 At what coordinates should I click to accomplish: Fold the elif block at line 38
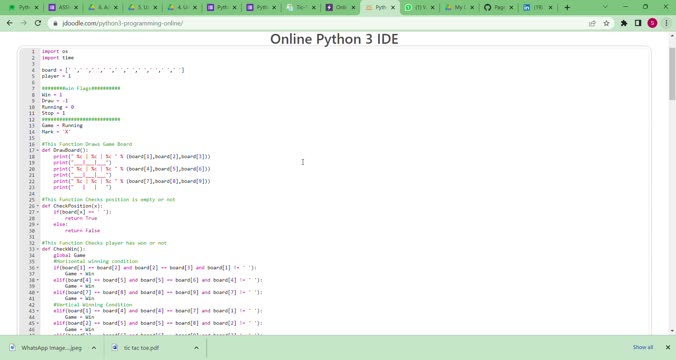click(x=38, y=280)
